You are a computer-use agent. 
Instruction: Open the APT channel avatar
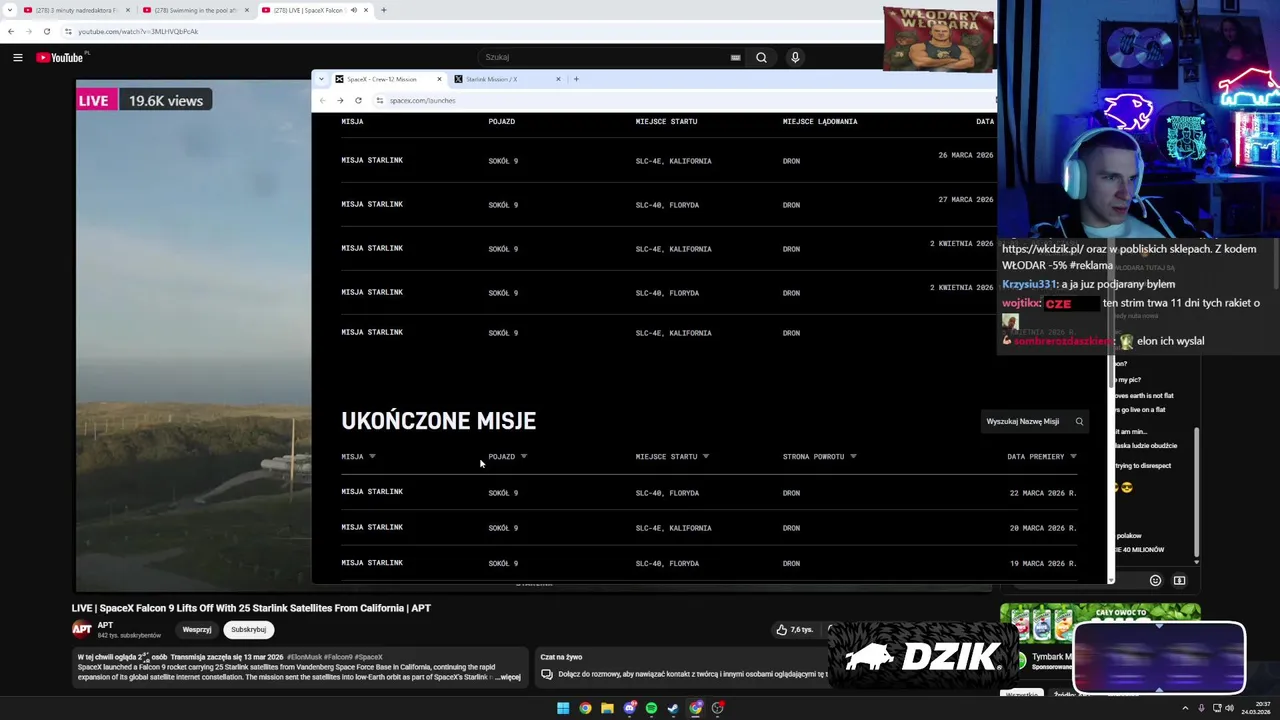pos(82,629)
